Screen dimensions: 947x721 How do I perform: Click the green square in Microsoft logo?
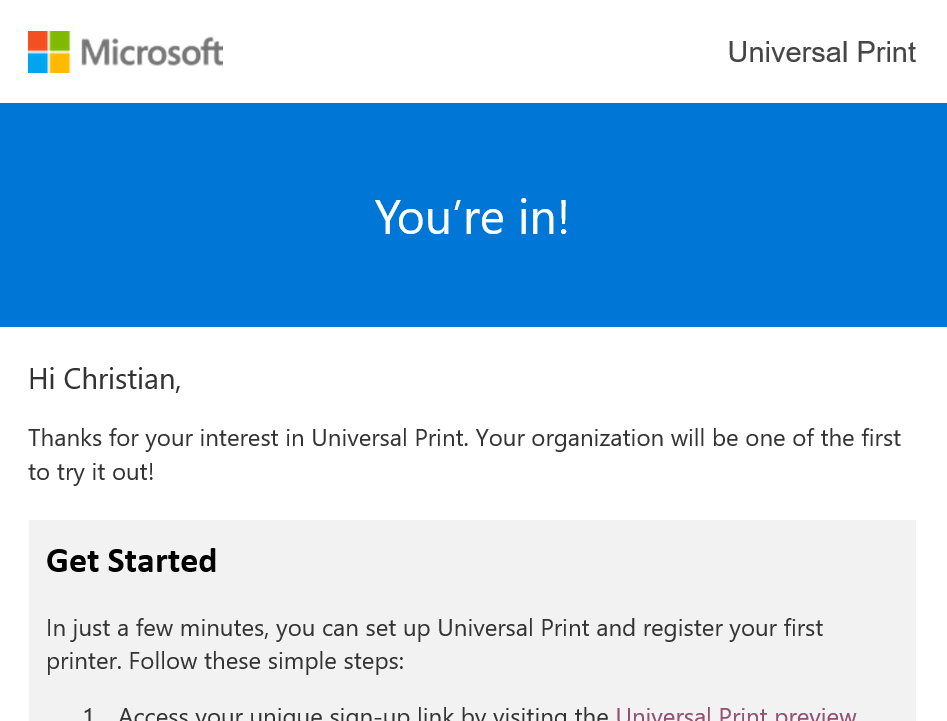pos(60,41)
